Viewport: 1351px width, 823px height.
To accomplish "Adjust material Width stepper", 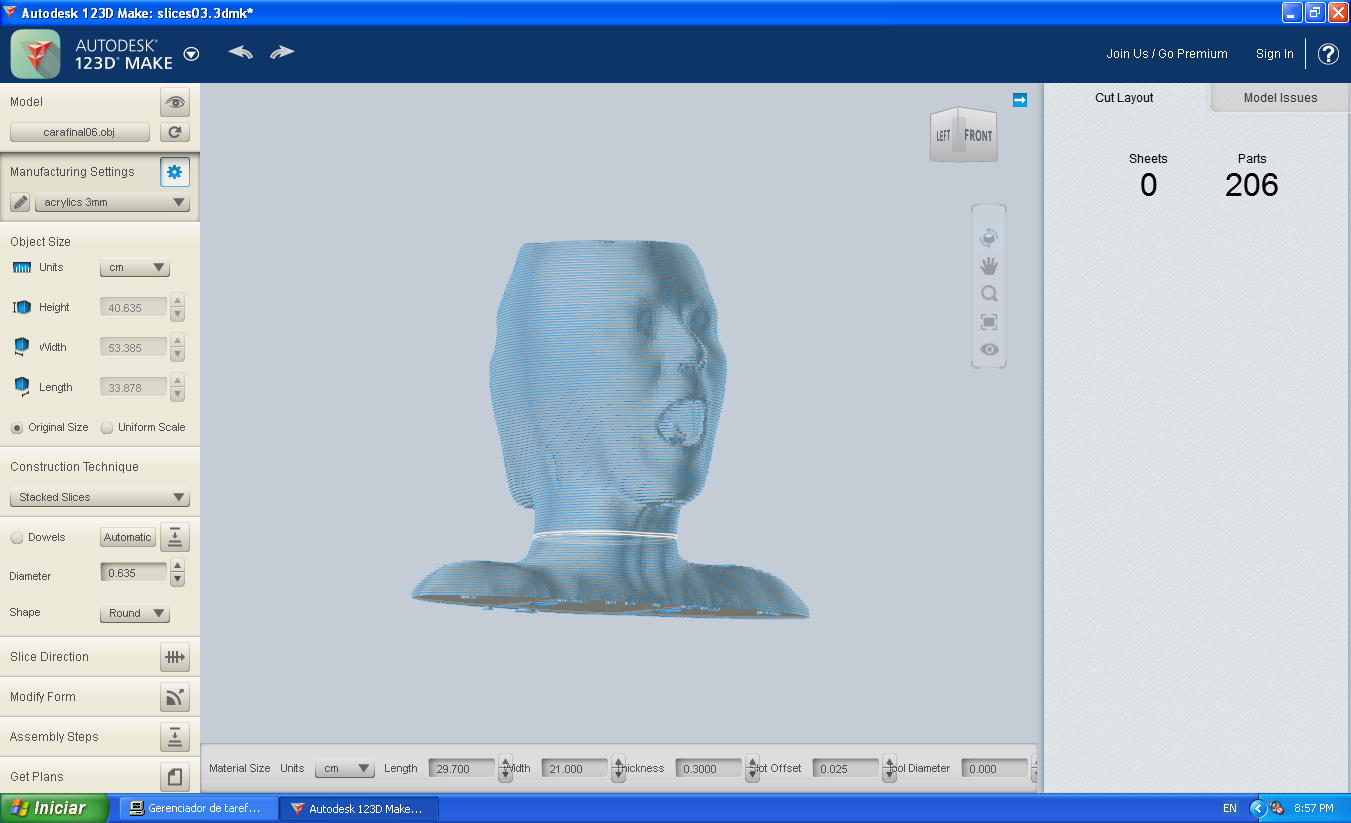I will coord(619,769).
